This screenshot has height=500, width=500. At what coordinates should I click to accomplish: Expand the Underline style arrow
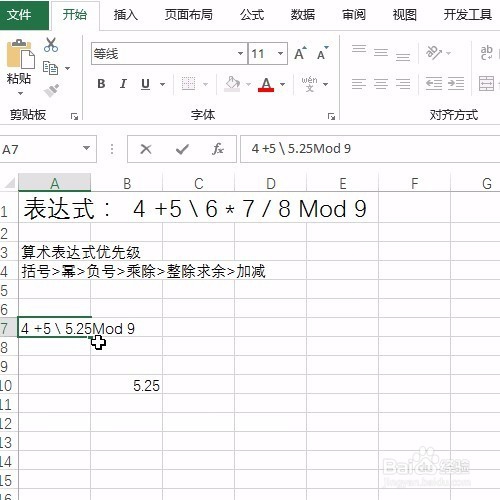[162, 84]
